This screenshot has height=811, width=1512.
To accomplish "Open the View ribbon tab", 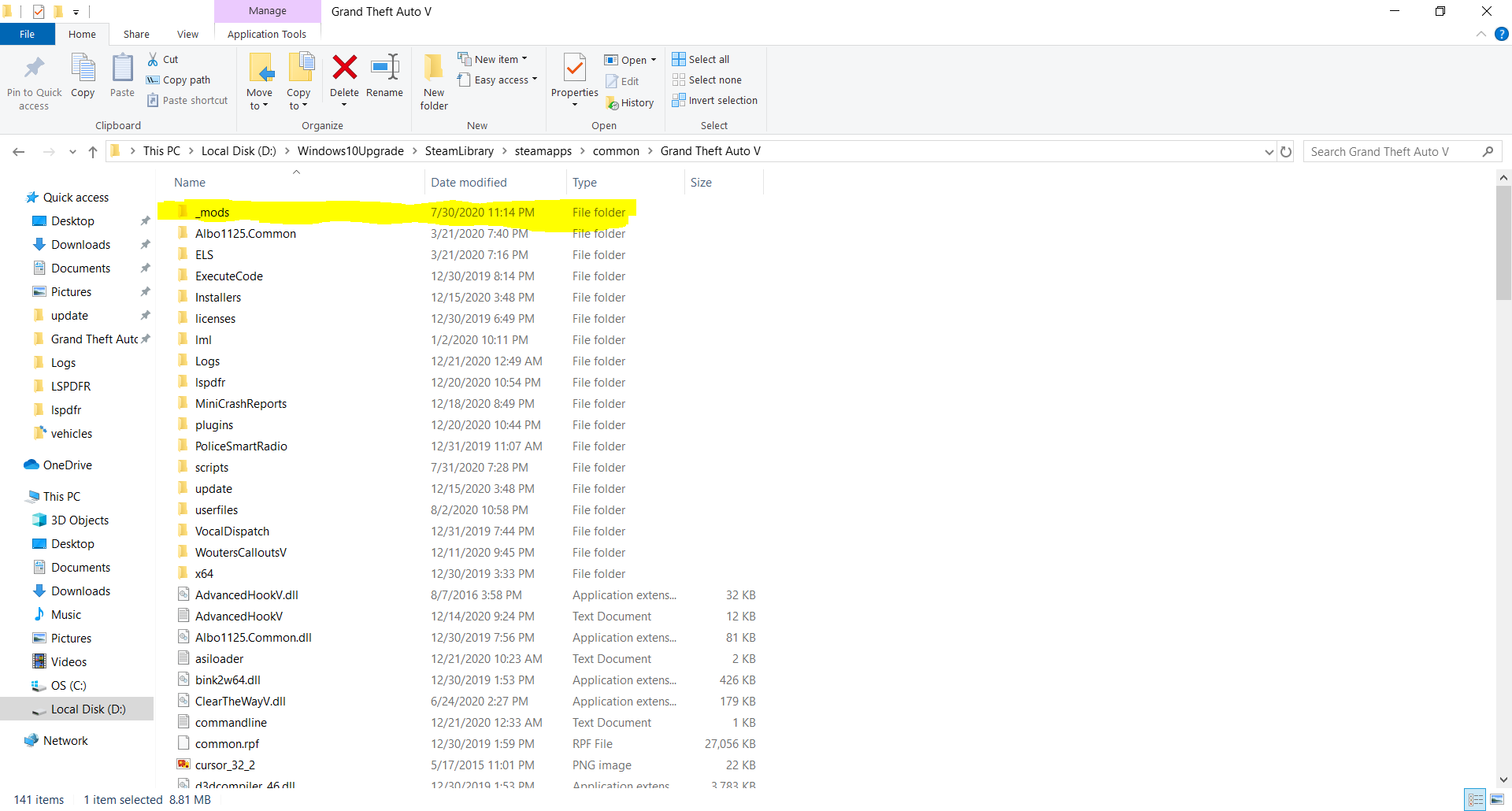I will (x=187, y=35).
